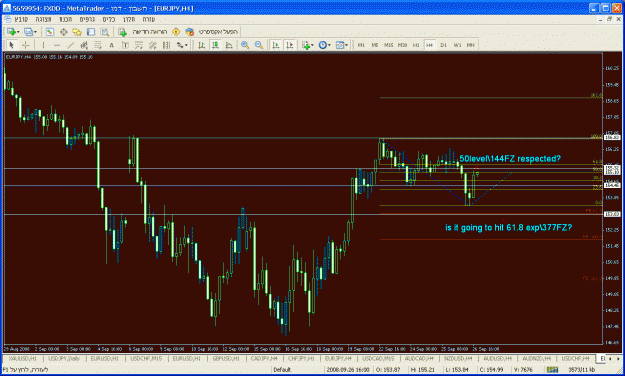Image resolution: width=625 pixels, height=376 pixels.
Task: Switch to the USDCAD,M15 chart tab
Action: [378, 358]
